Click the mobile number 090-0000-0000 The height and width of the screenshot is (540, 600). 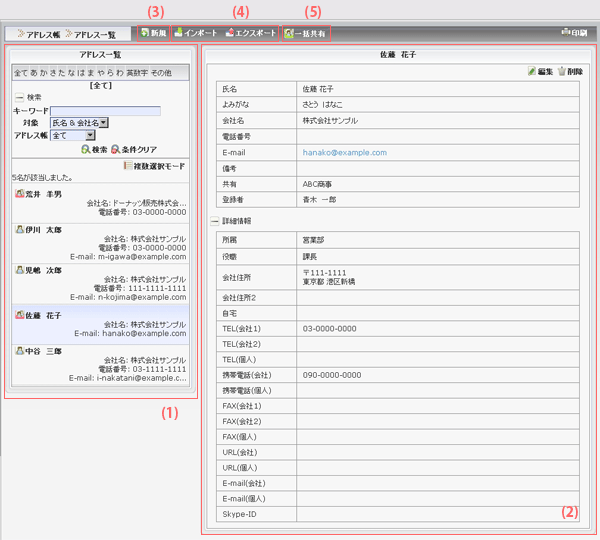point(332,375)
